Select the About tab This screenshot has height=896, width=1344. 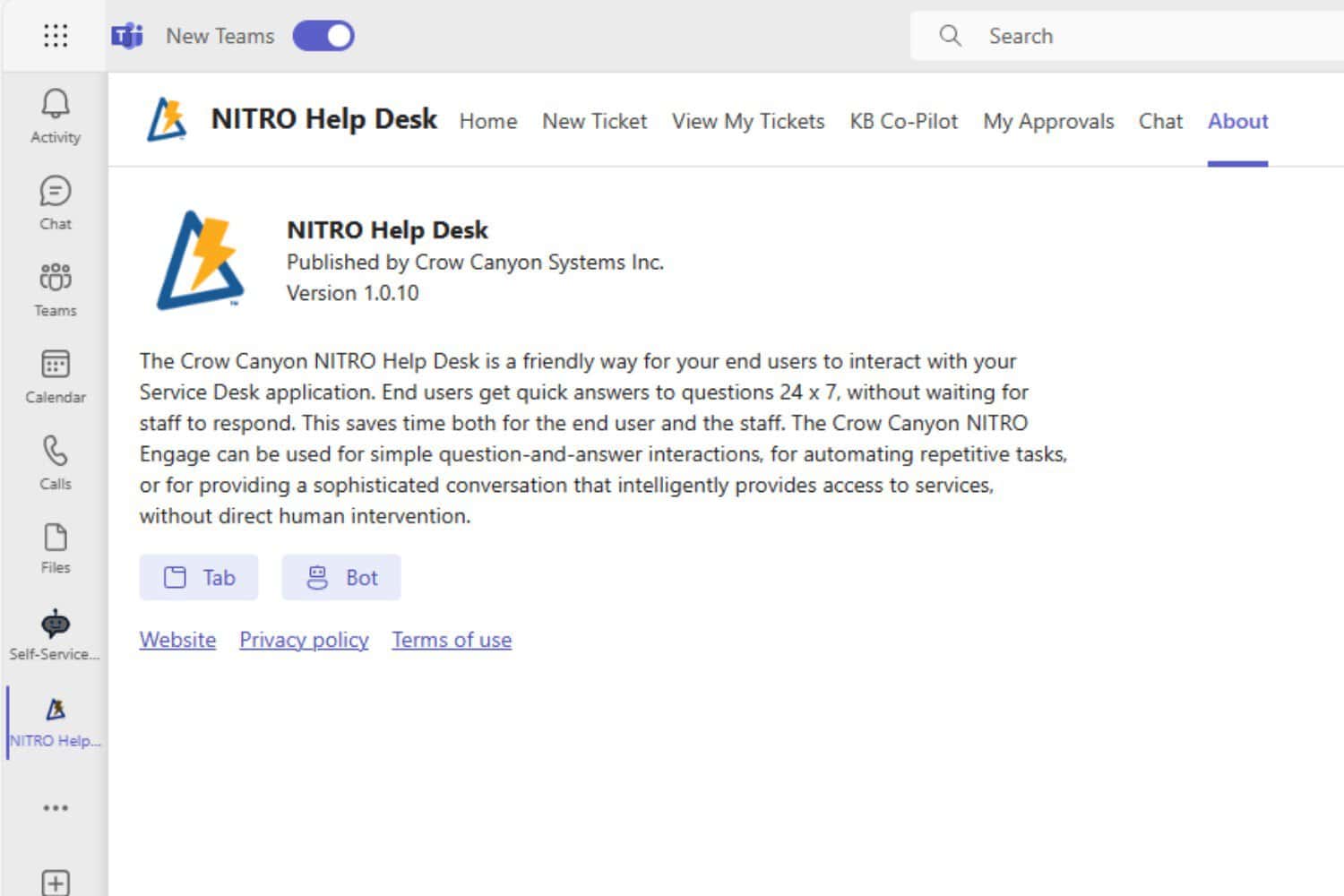[x=1237, y=121]
